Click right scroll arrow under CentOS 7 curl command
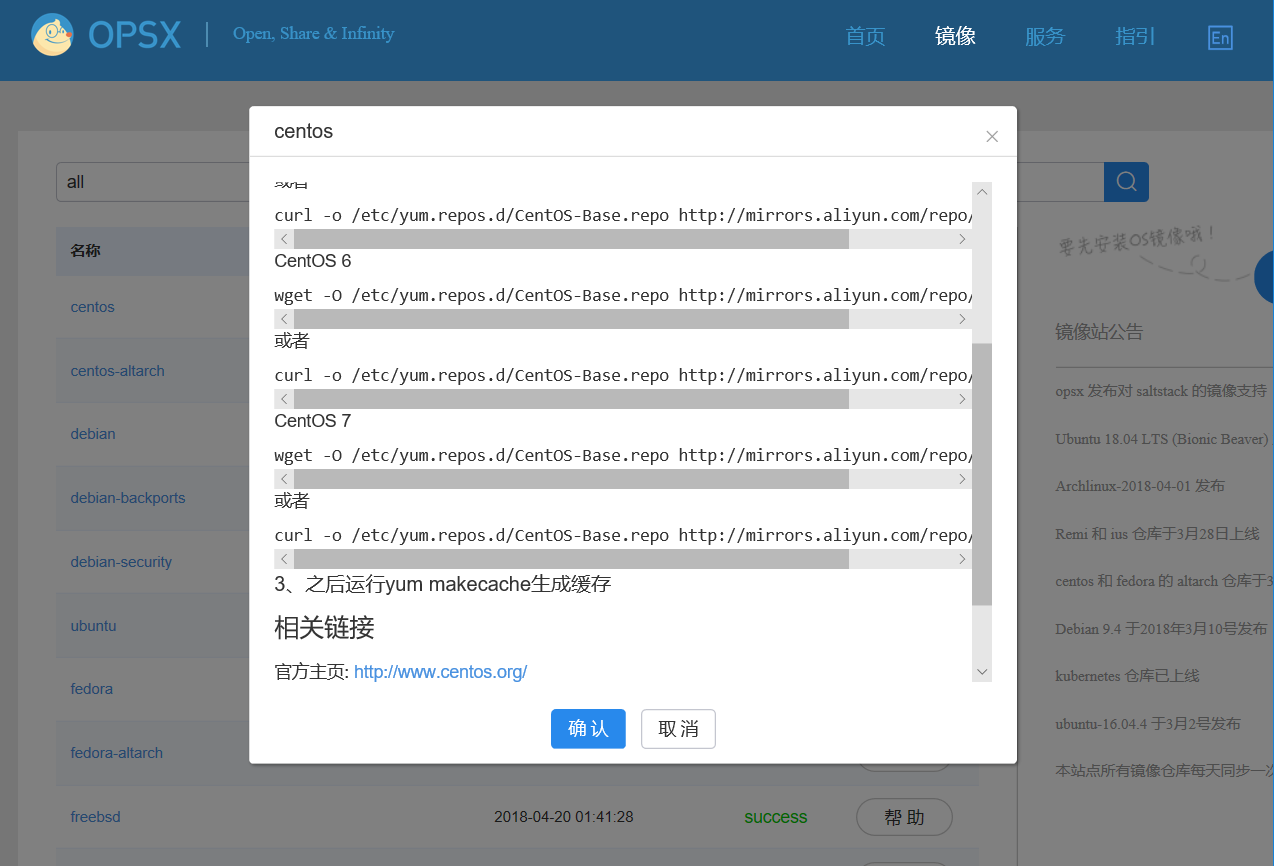1274x866 pixels. coord(962,559)
